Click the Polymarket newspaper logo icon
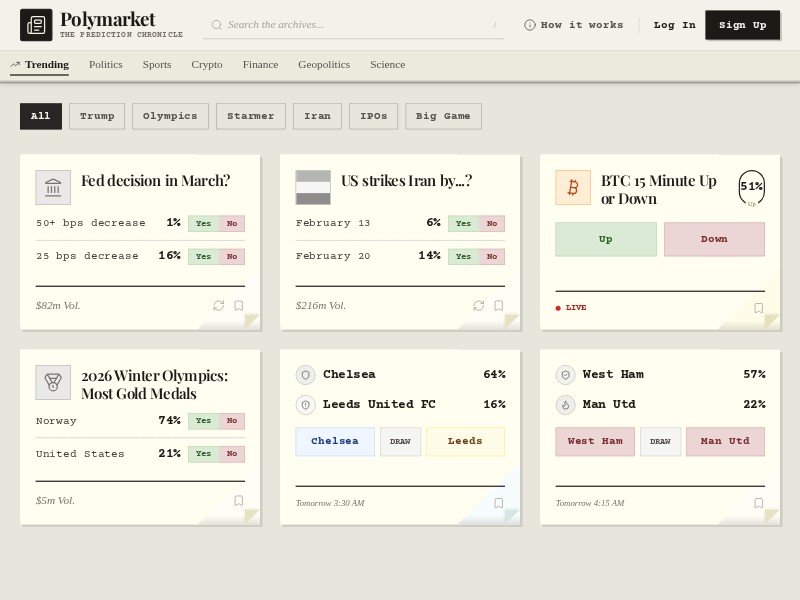The width and height of the screenshot is (800, 600). pyautogui.click(x=37, y=24)
